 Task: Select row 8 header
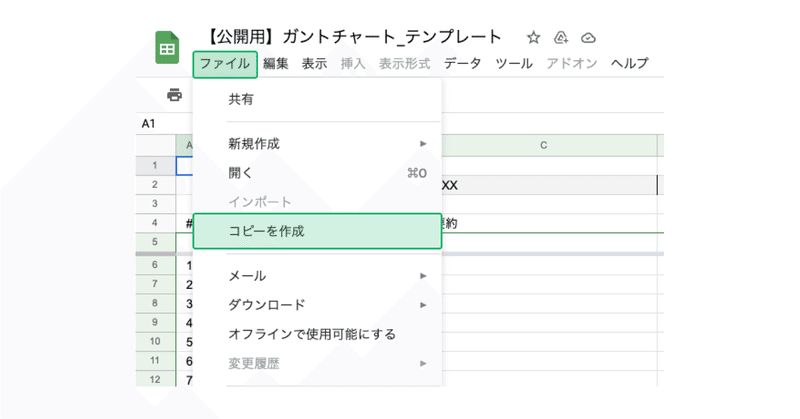tap(155, 303)
